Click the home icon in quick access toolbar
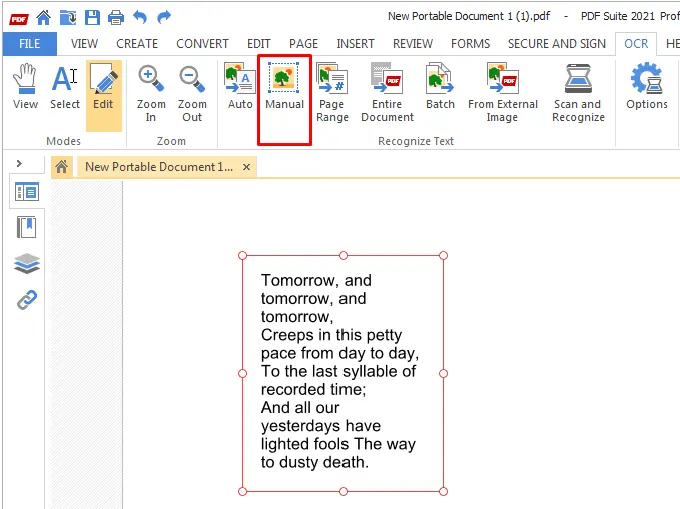 coord(43,17)
